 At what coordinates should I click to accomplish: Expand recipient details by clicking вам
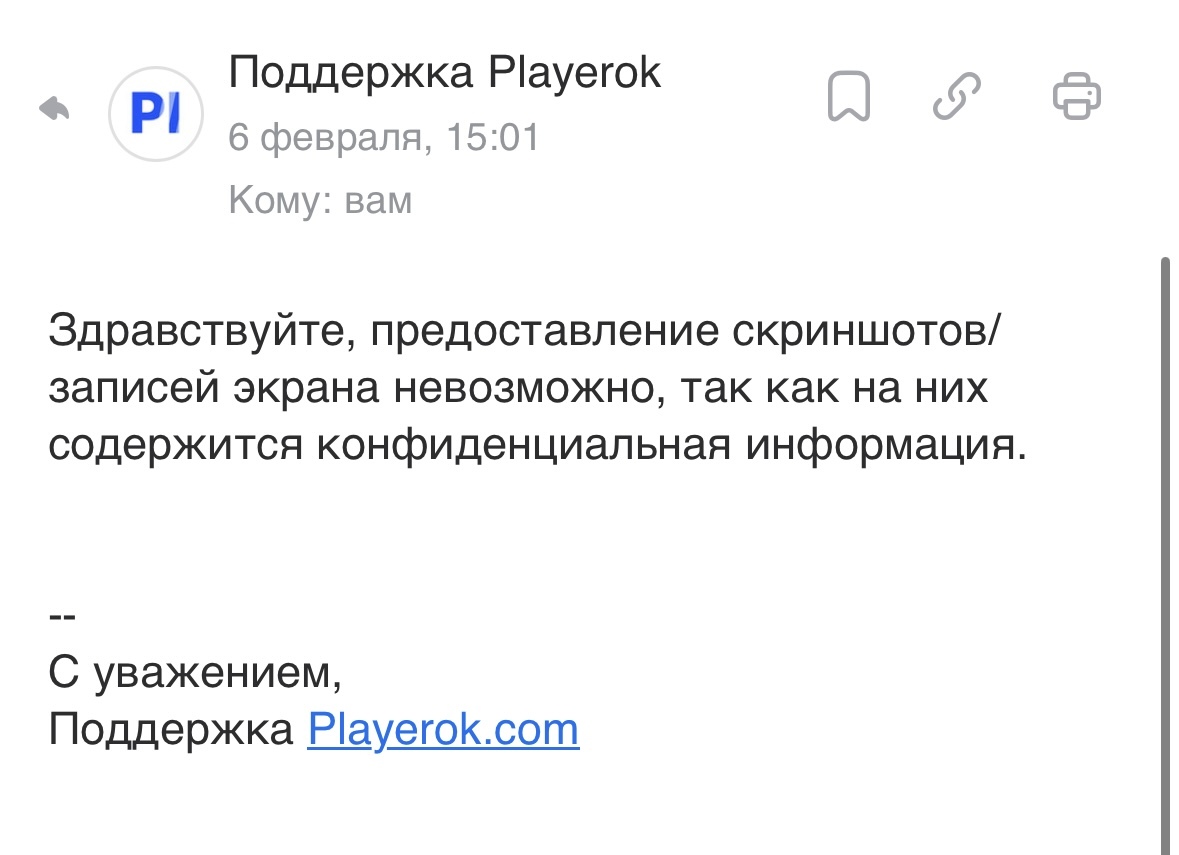(x=381, y=198)
